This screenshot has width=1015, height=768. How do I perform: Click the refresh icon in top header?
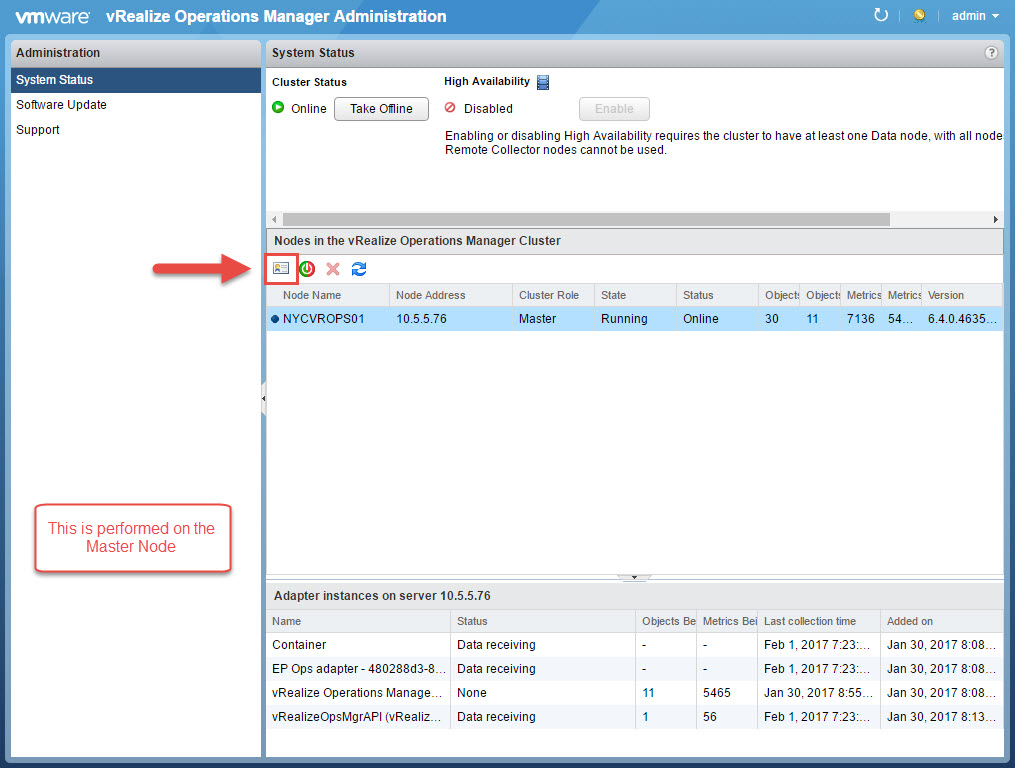[880, 15]
